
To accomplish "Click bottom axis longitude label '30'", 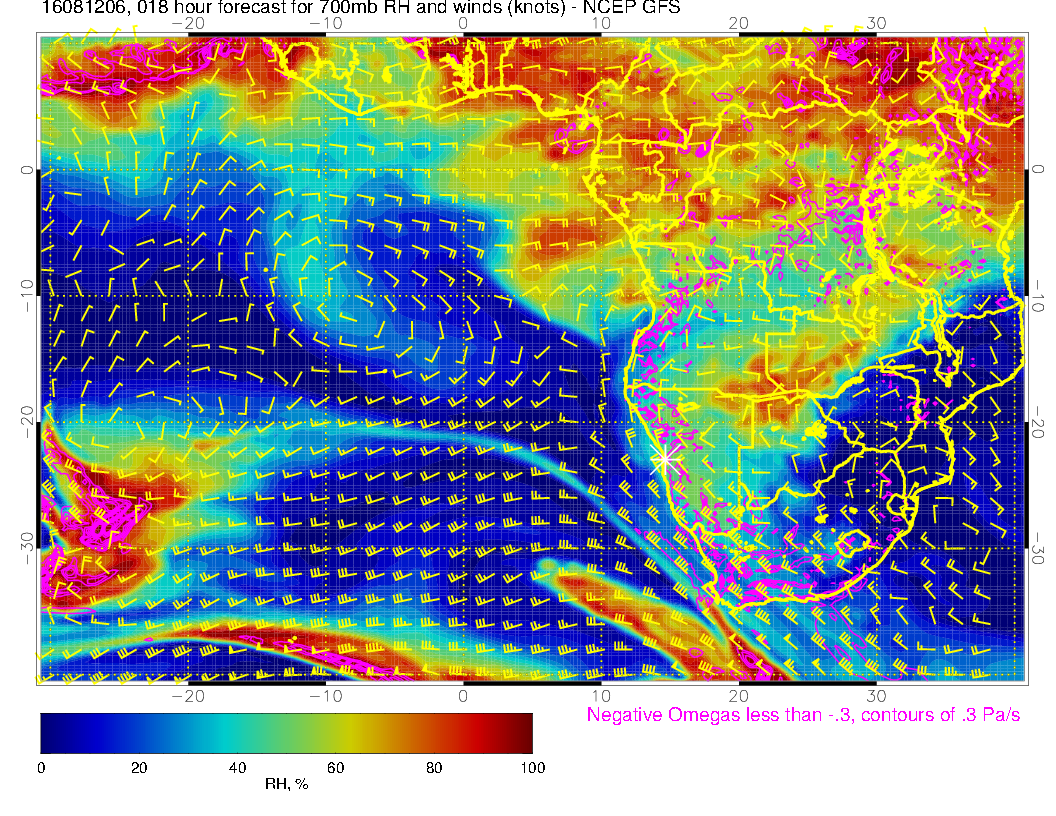I will (876, 696).
